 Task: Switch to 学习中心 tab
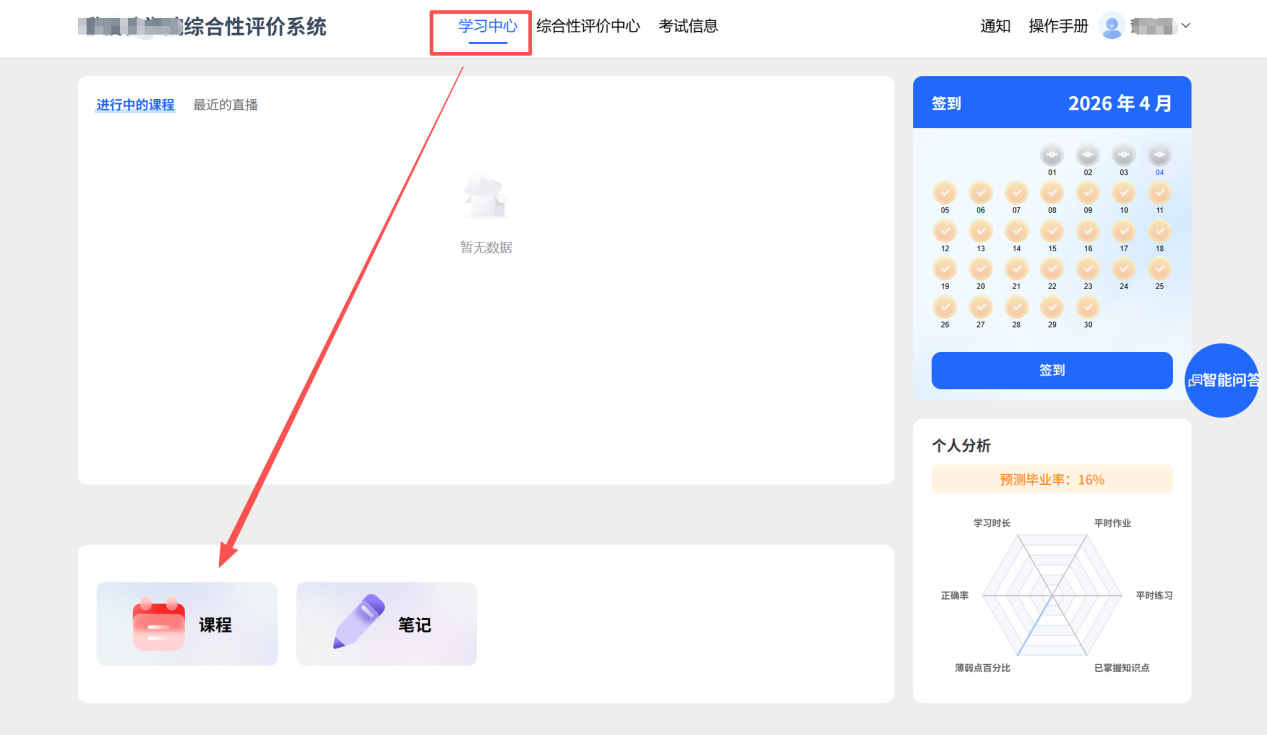tap(488, 26)
